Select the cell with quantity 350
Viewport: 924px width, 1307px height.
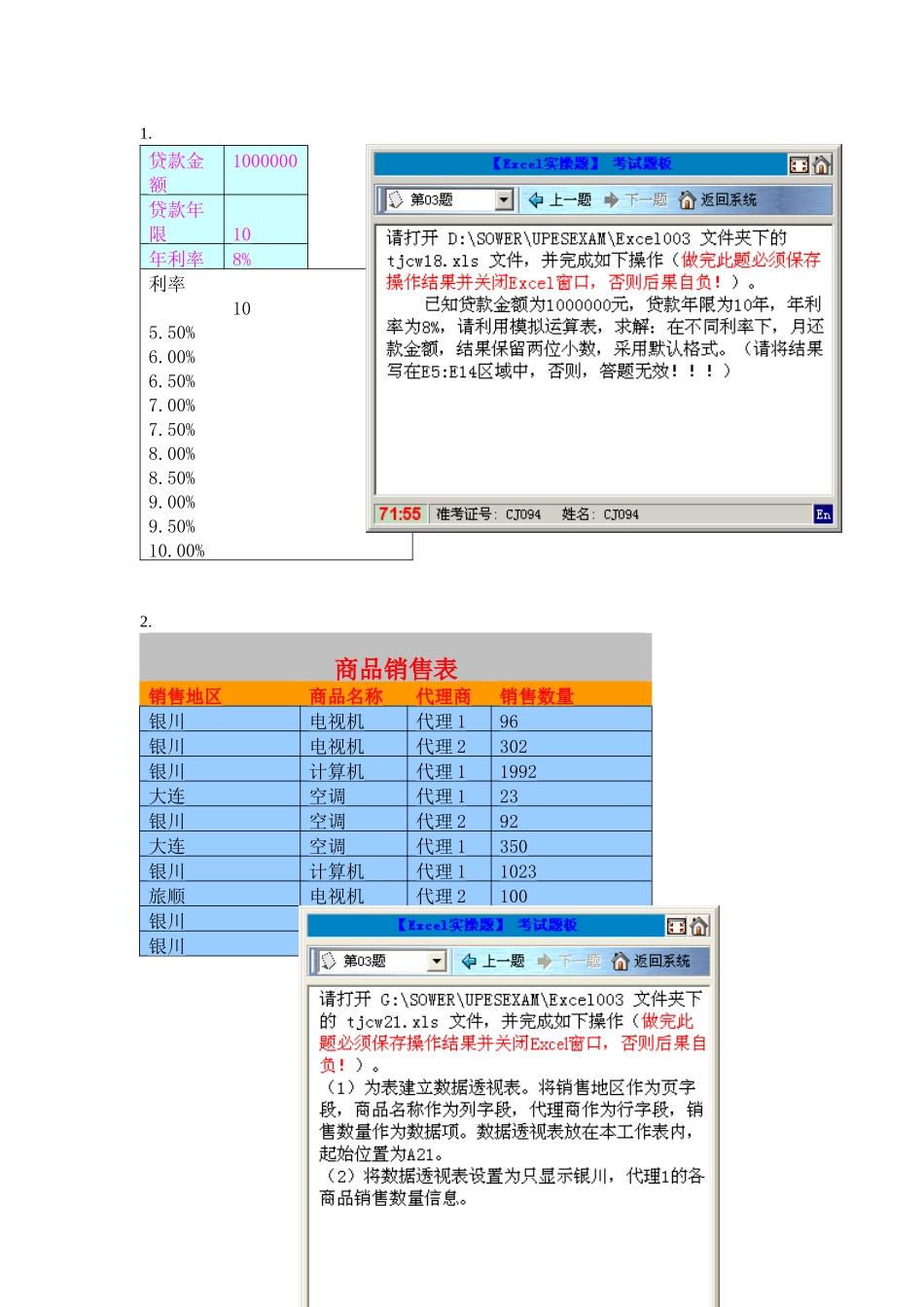click(x=571, y=846)
